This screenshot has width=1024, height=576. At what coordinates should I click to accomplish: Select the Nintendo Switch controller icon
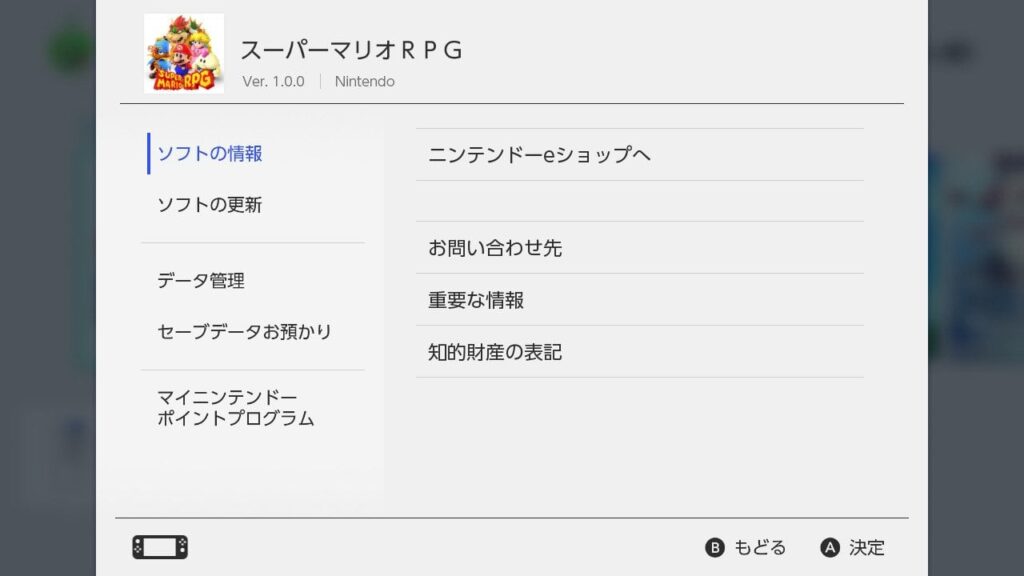click(x=159, y=547)
